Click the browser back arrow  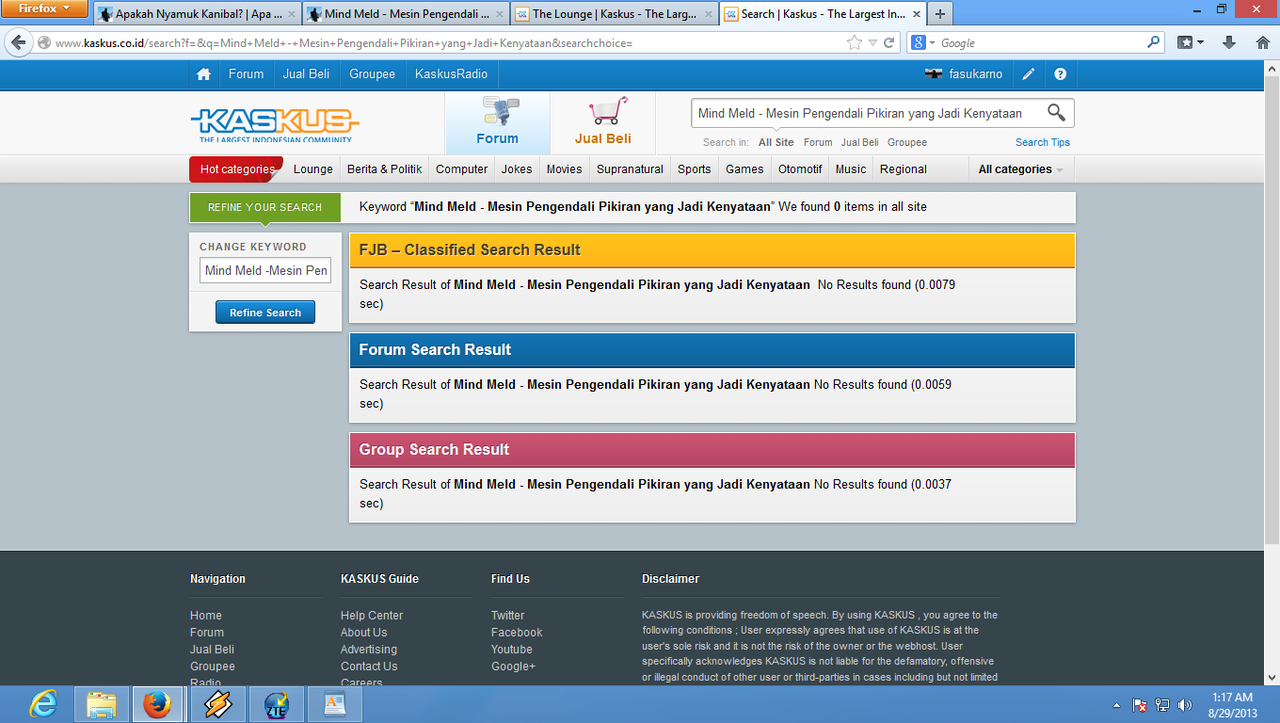click(x=18, y=43)
